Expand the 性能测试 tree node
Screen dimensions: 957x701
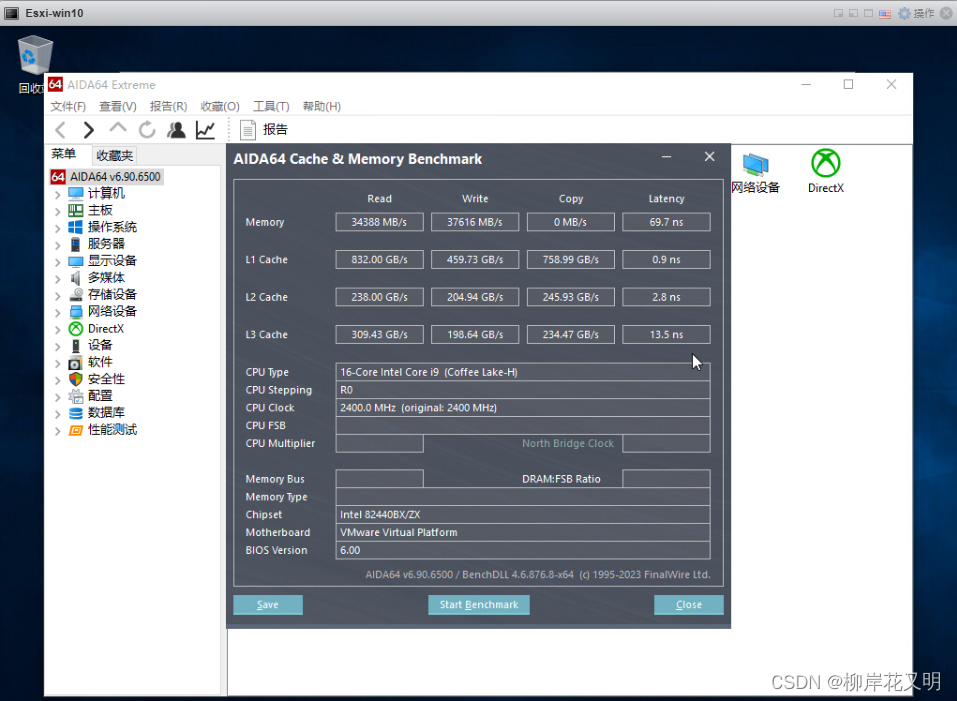pyautogui.click(x=57, y=431)
